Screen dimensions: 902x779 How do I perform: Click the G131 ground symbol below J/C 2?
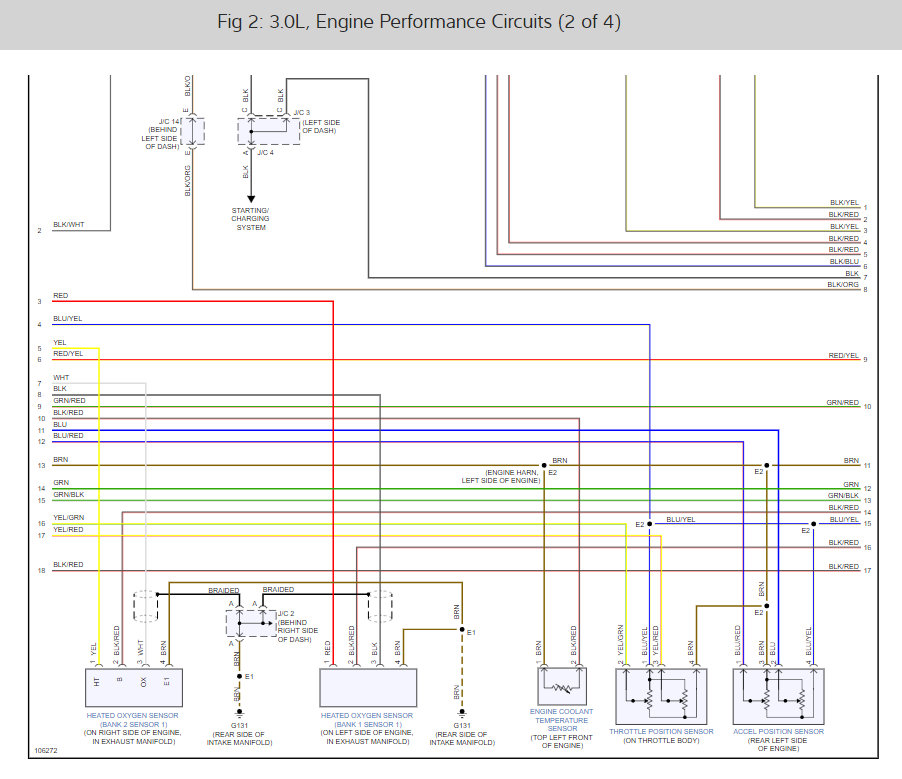pos(240,713)
